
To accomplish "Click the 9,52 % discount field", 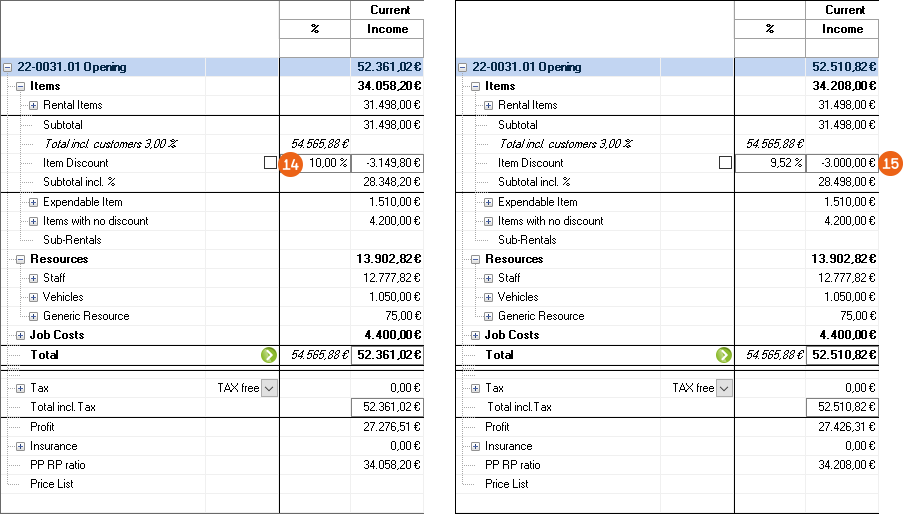I will [x=772, y=163].
